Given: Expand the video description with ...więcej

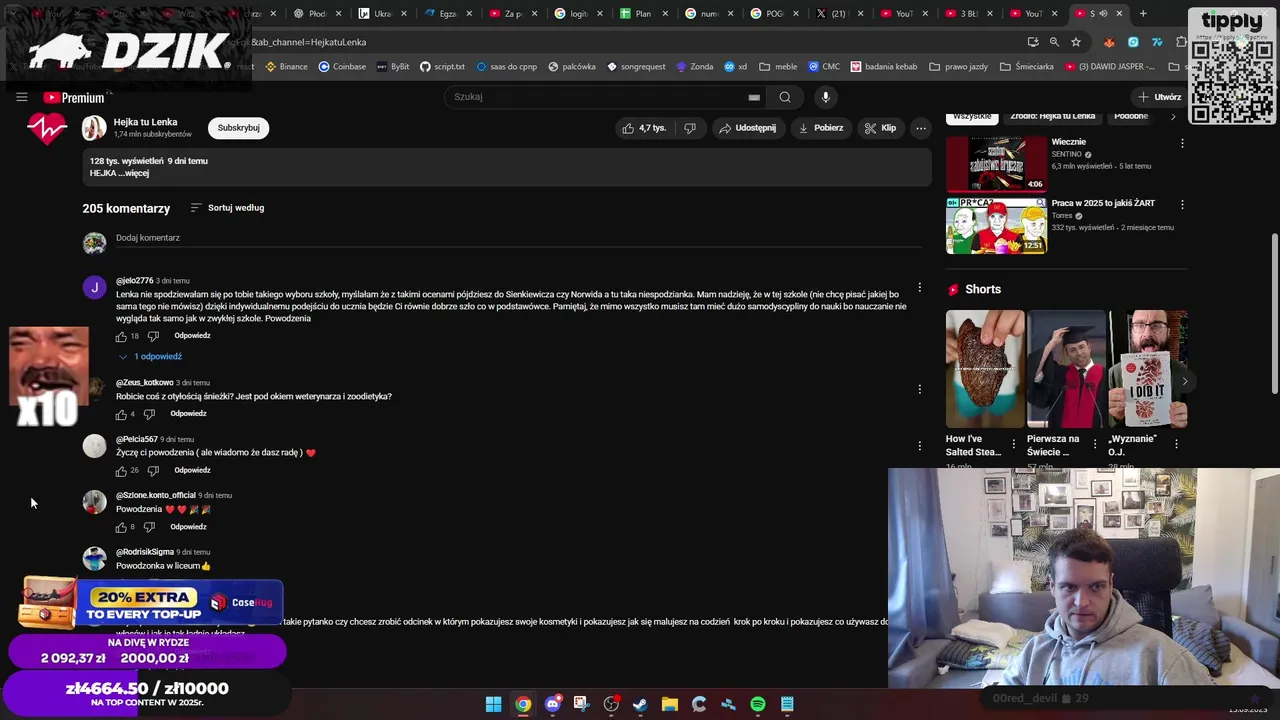Looking at the screenshot, I should pos(135,173).
